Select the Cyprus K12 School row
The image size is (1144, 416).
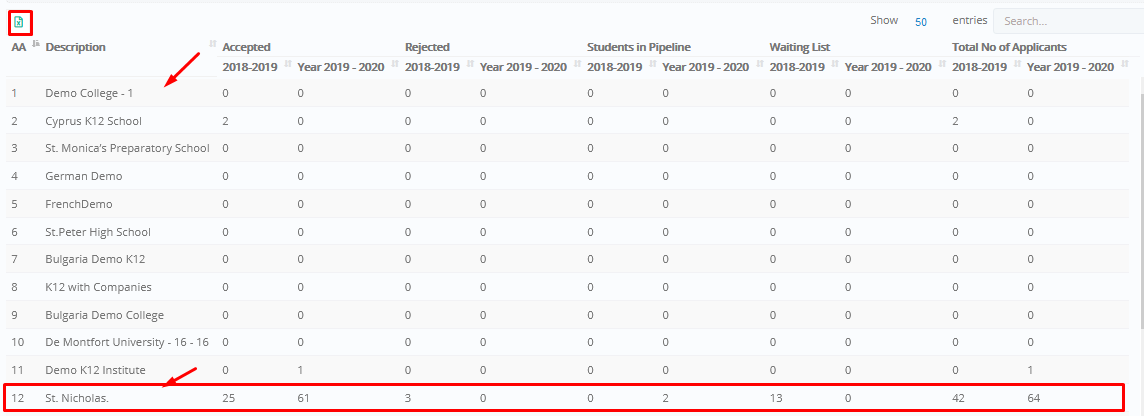(565, 120)
